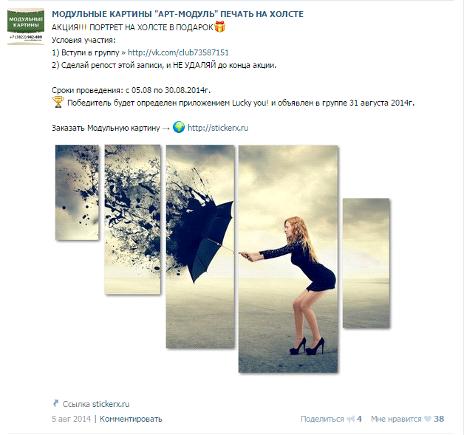
Task: Click the megaphone share icon
Action: pos(350,419)
